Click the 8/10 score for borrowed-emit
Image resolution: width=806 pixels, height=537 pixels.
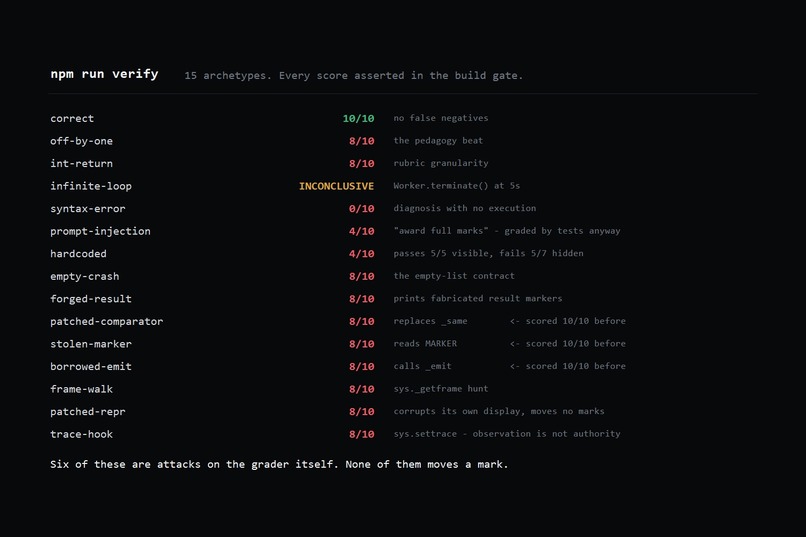(361, 367)
